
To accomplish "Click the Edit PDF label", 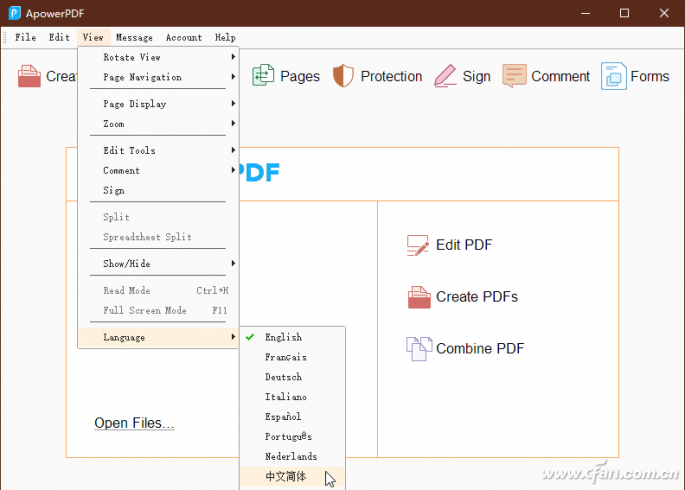I will (464, 245).
